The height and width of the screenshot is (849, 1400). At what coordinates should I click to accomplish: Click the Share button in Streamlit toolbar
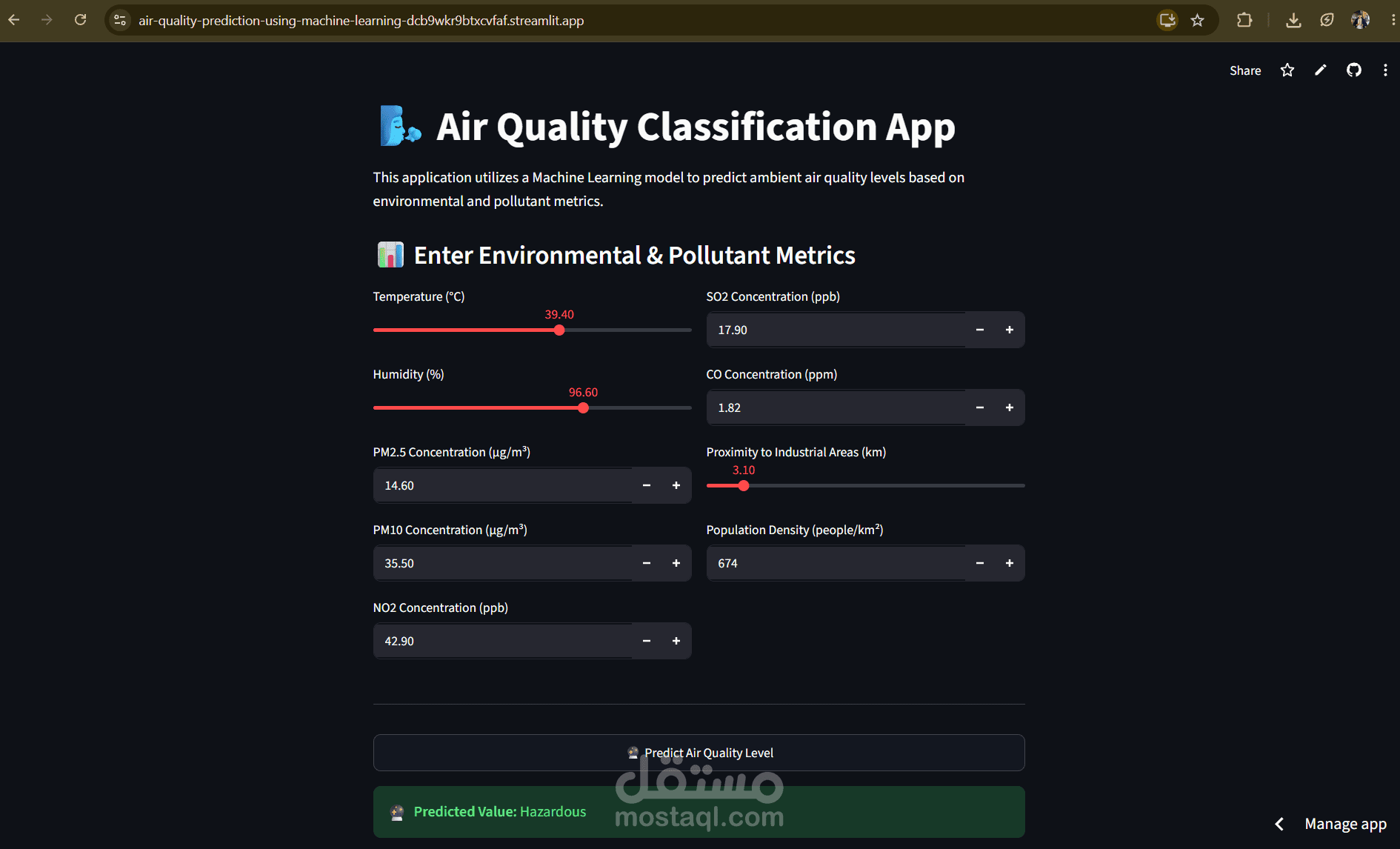(x=1245, y=70)
